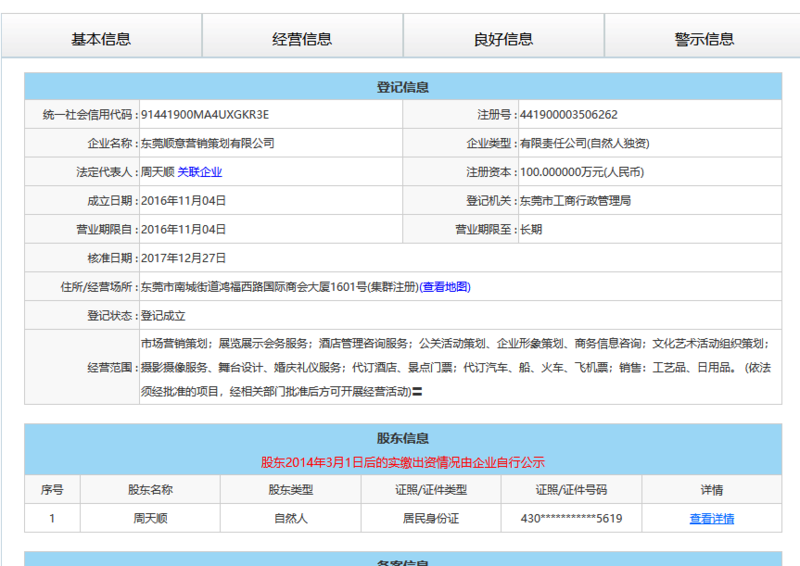Select the registration status 登记成立
This screenshot has width=800, height=566.
(x=163, y=316)
